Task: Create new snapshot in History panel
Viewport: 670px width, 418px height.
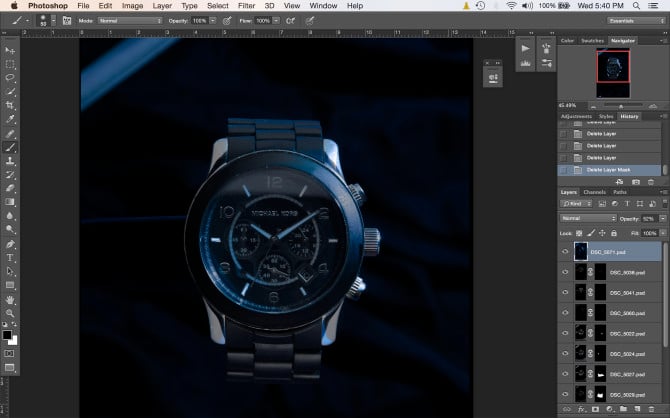Action: (x=636, y=182)
